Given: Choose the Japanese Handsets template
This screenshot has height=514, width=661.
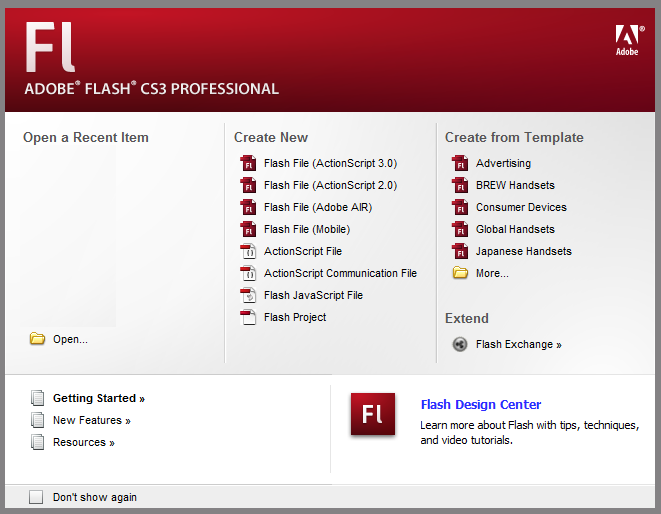Looking at the screenshot, I should pos(524,251).
